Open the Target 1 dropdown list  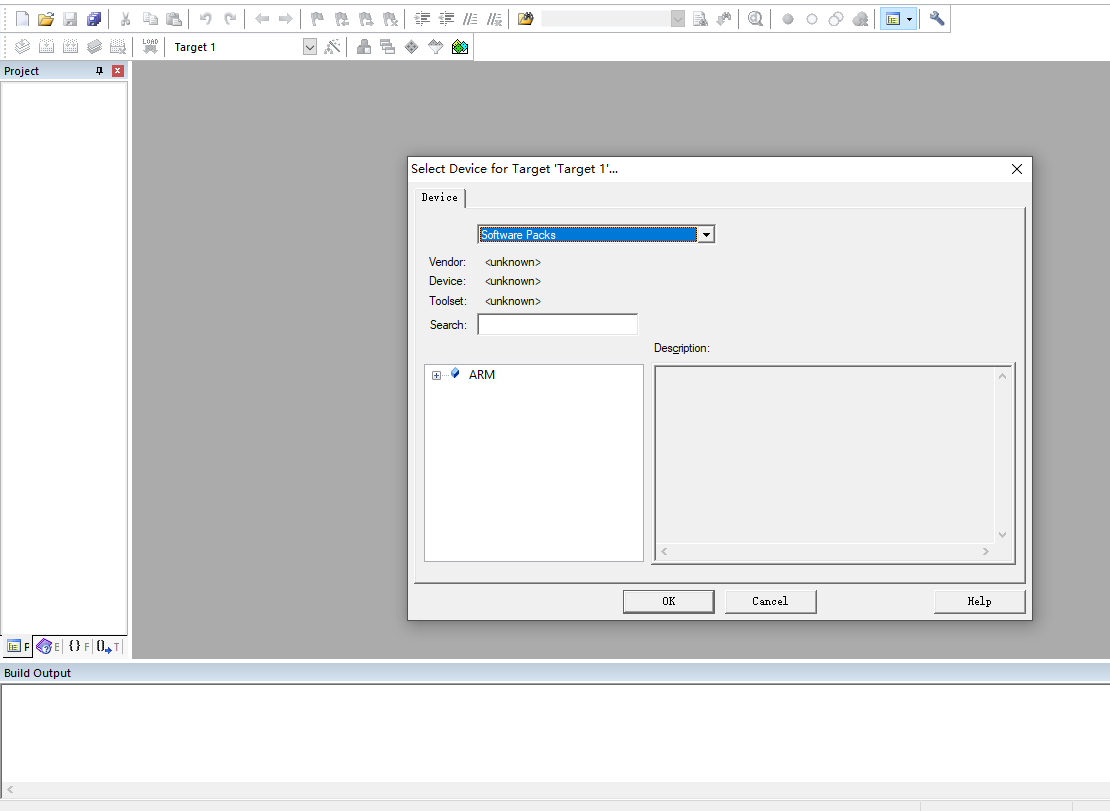309,47
